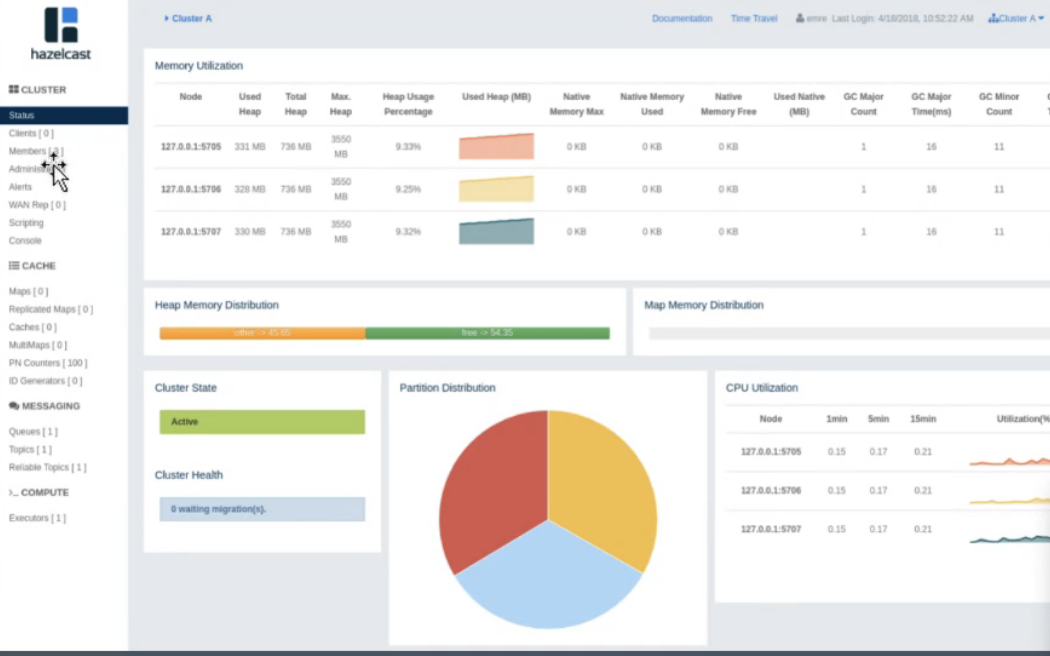
Task: Open Reliable Topics in Messaging section
Action: 47,467
